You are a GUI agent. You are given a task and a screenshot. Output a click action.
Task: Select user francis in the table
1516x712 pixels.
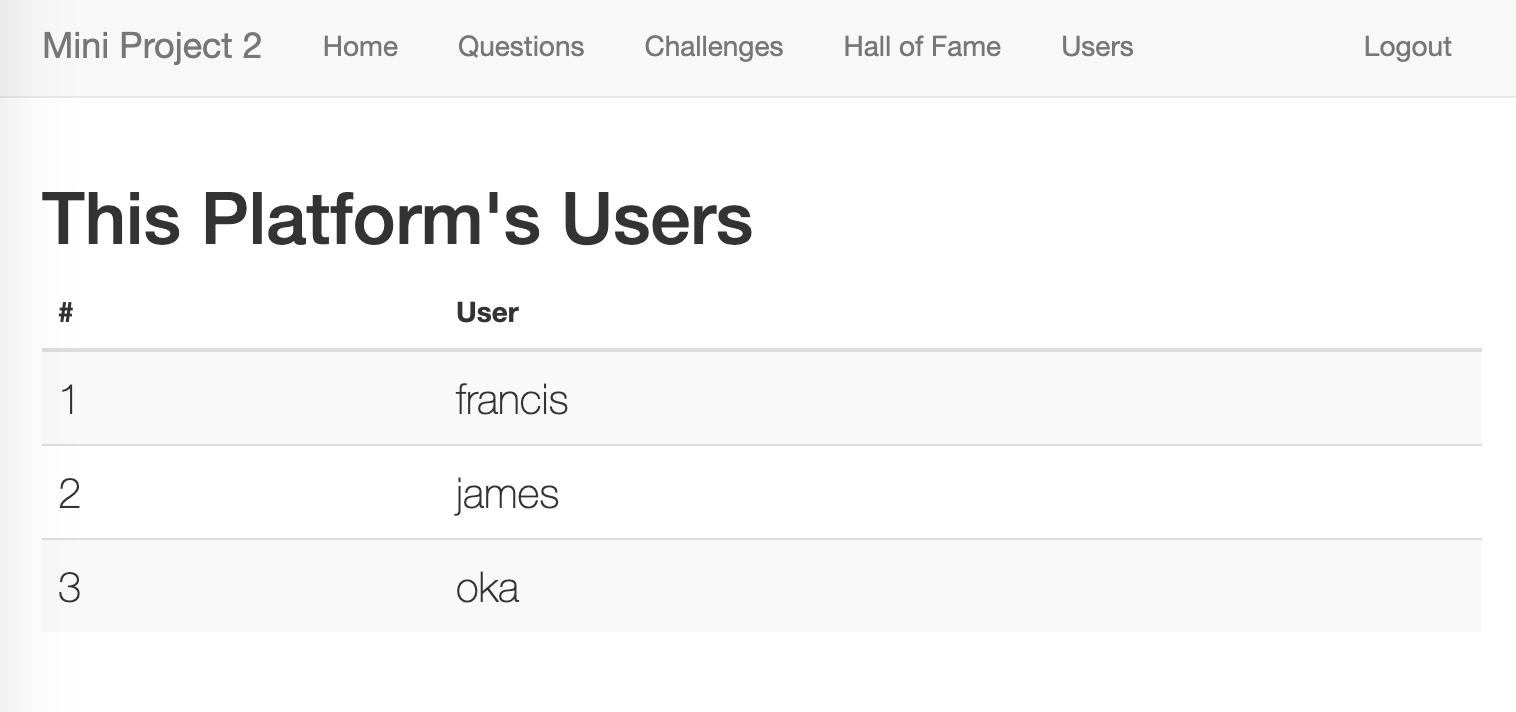pos(512,399)
